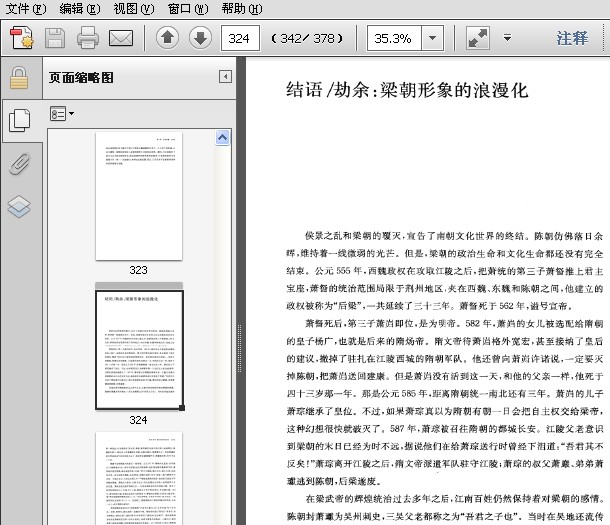Open the 帮助 (Help) menu
The width and height of the screenshot is (610, 525).
pyautogui.click(x=242, y=8)
